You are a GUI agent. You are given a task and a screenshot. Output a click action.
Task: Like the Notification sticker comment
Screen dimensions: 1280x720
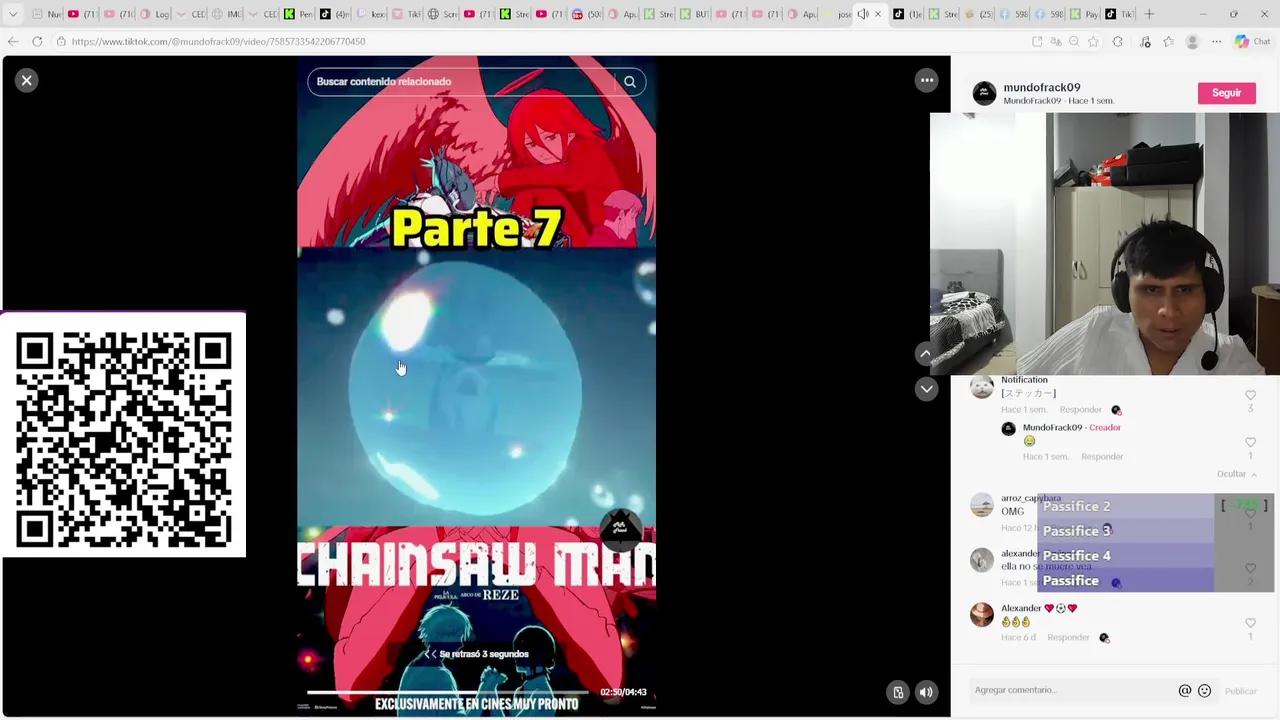coord(1250,395)
